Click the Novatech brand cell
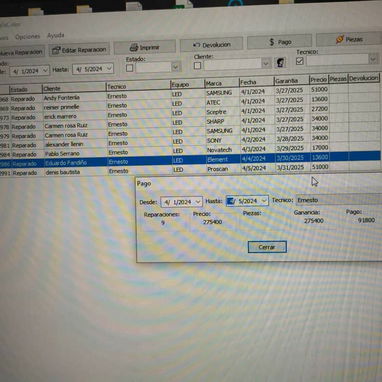The height and width of the screenshot is (382, 382). [x=222, y=150]
